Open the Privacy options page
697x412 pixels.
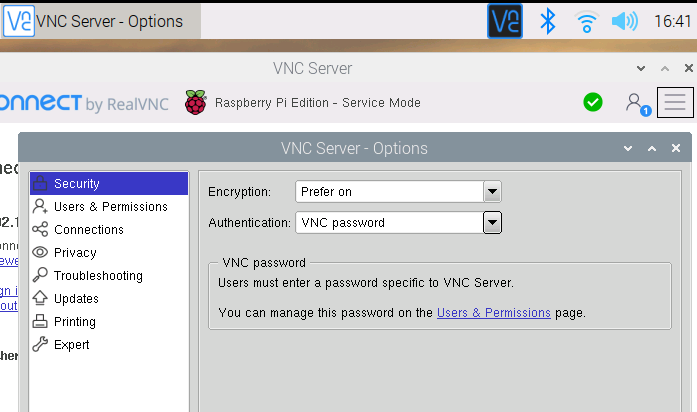pyautogui.click(x=75, y=253)
